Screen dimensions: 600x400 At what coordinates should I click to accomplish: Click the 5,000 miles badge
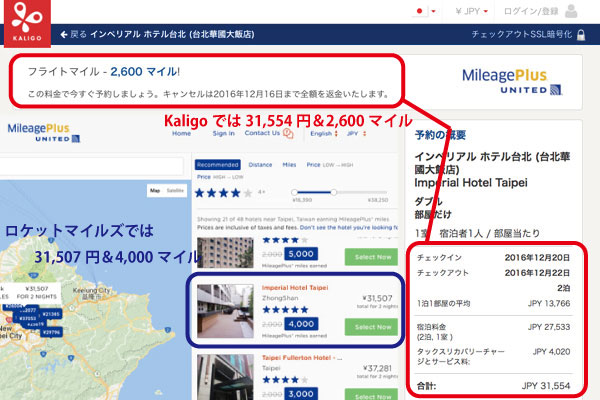tap(301, 254)
